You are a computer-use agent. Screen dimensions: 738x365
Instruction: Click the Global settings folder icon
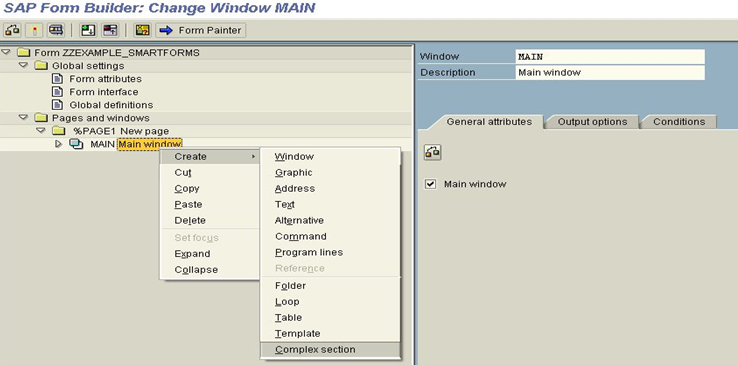[41, 65]
